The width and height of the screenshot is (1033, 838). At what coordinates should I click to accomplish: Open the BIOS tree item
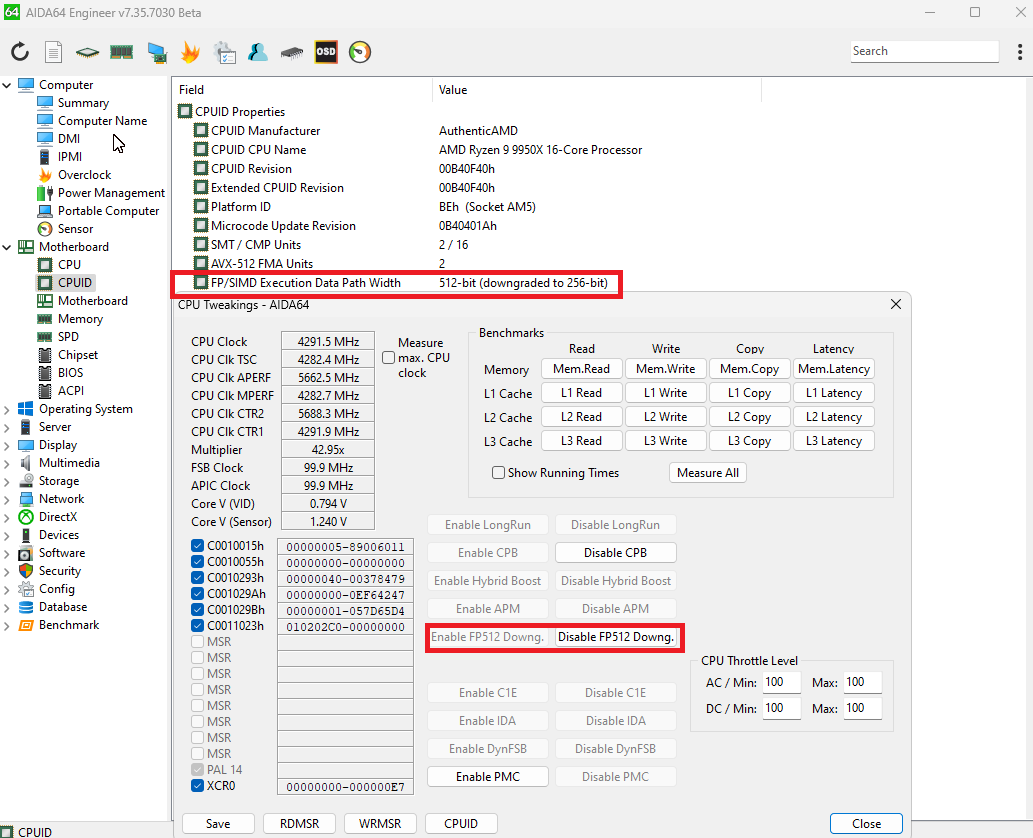[70, 372]
